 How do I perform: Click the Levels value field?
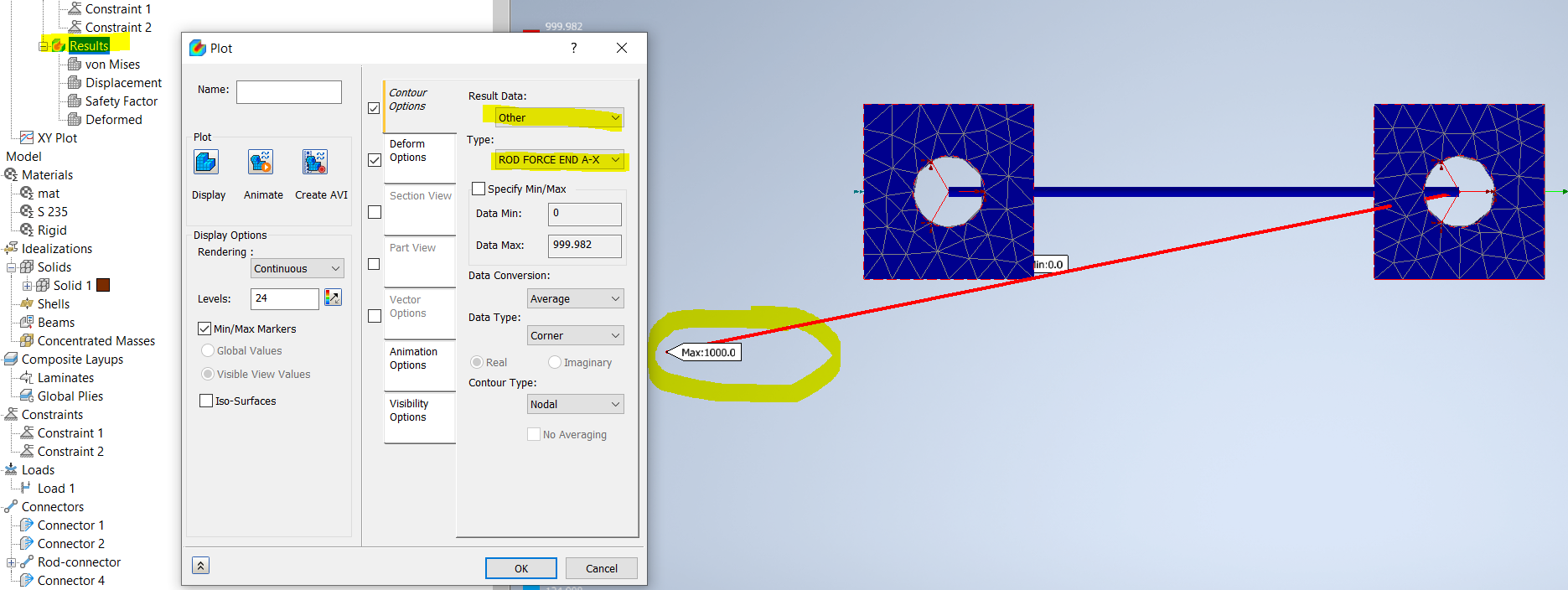285,298
